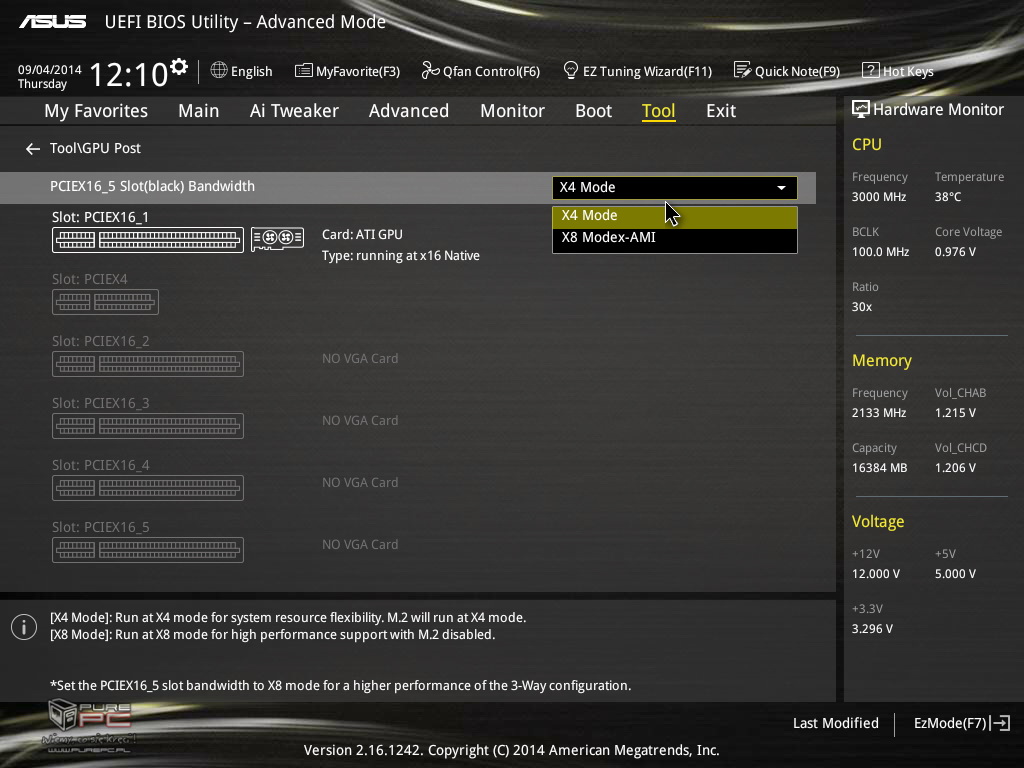1024x768 pixels.
Task: Click Ratio value 30x
Action: point(861,306)
